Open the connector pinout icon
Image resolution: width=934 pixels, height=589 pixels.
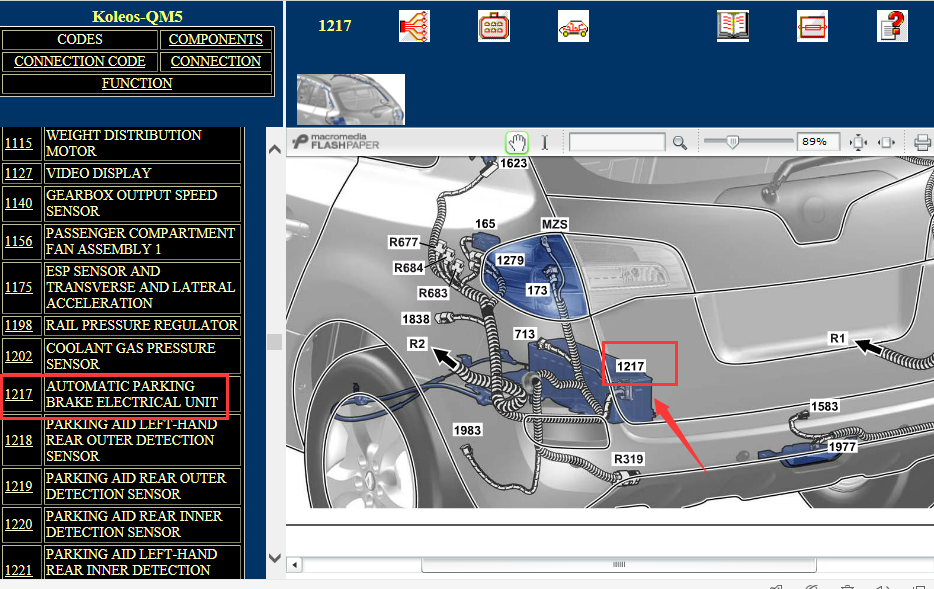pyautogui.click(x=494, y=26)
